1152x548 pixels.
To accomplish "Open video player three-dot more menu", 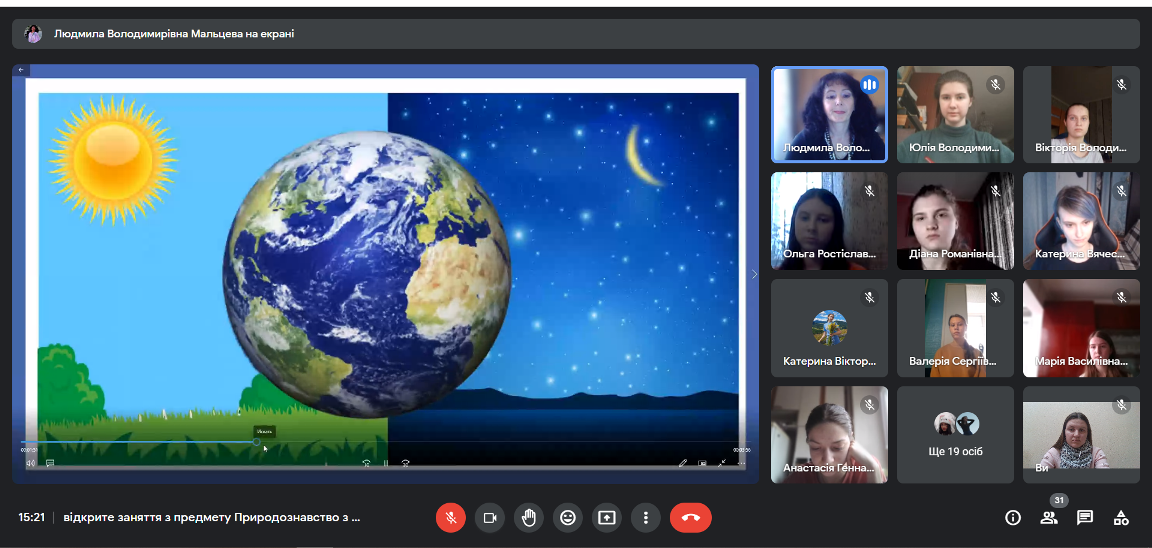I will (741, 464).
